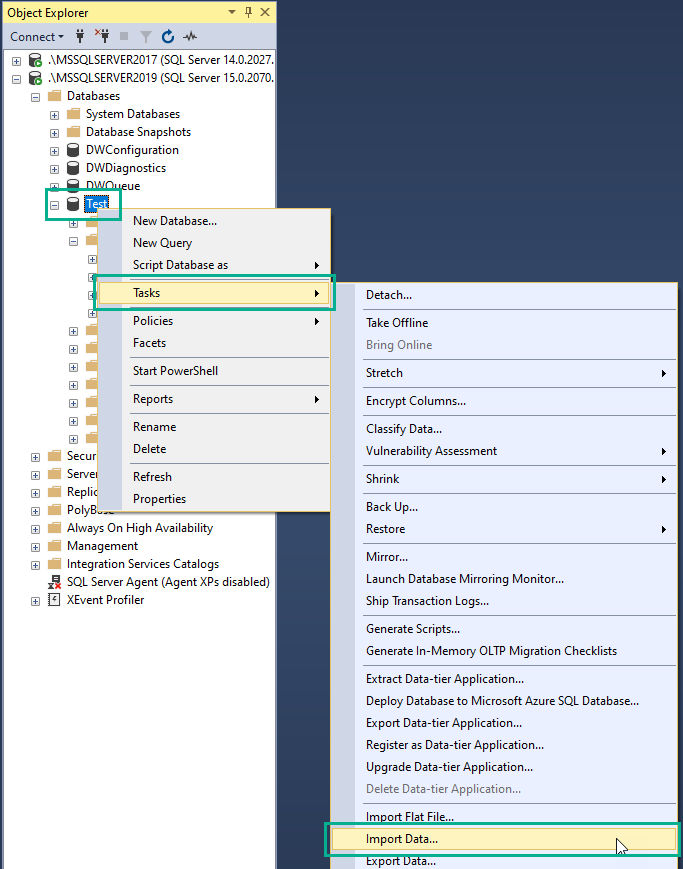
Task: Click the Test database cylinder icon
Action: point(73,204)
